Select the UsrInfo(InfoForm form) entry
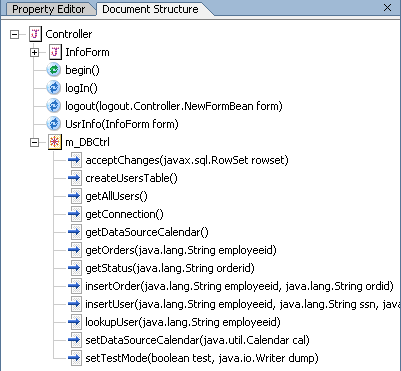This screenshot has height=371, width=401. pos(122,124)
